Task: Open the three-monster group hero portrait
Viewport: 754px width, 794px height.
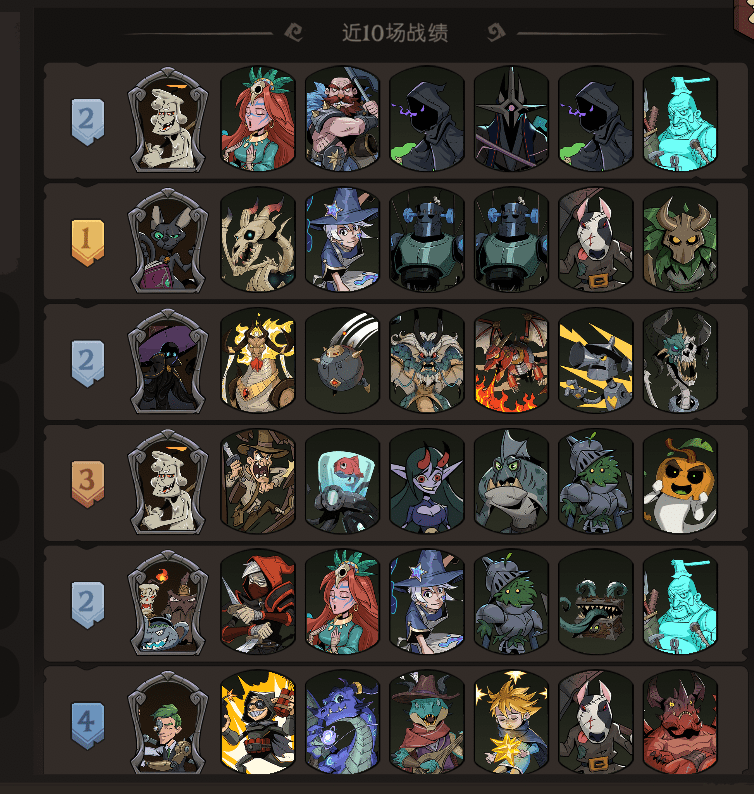Action: pyautogui.click(x=168, y=603)
